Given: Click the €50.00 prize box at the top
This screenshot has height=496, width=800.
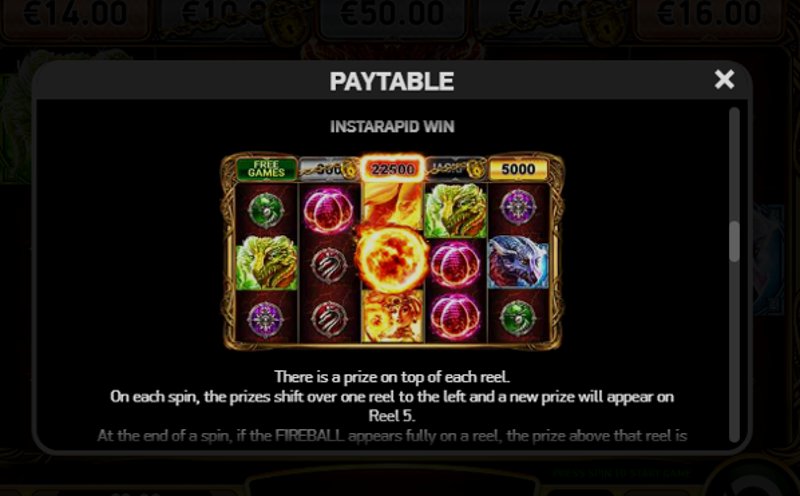Looking at the screenshot, I should click(x=392, y=15).
